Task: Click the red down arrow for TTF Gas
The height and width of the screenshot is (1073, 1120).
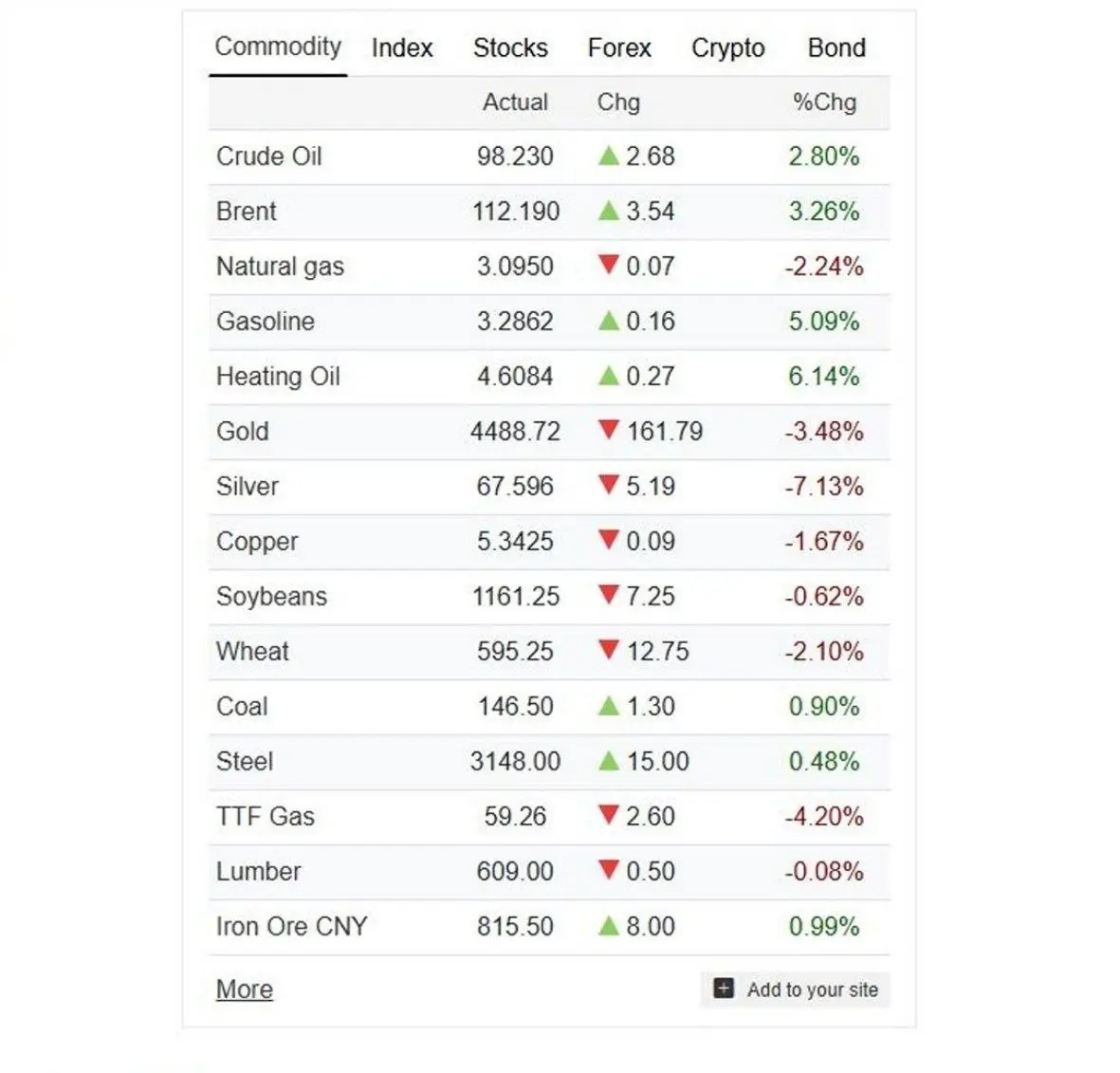Action: [x=609, y=816]
